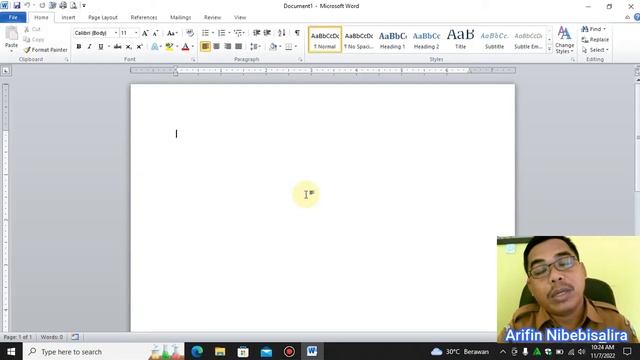Open Line and Paragraph Spacing

click(254, 47)
